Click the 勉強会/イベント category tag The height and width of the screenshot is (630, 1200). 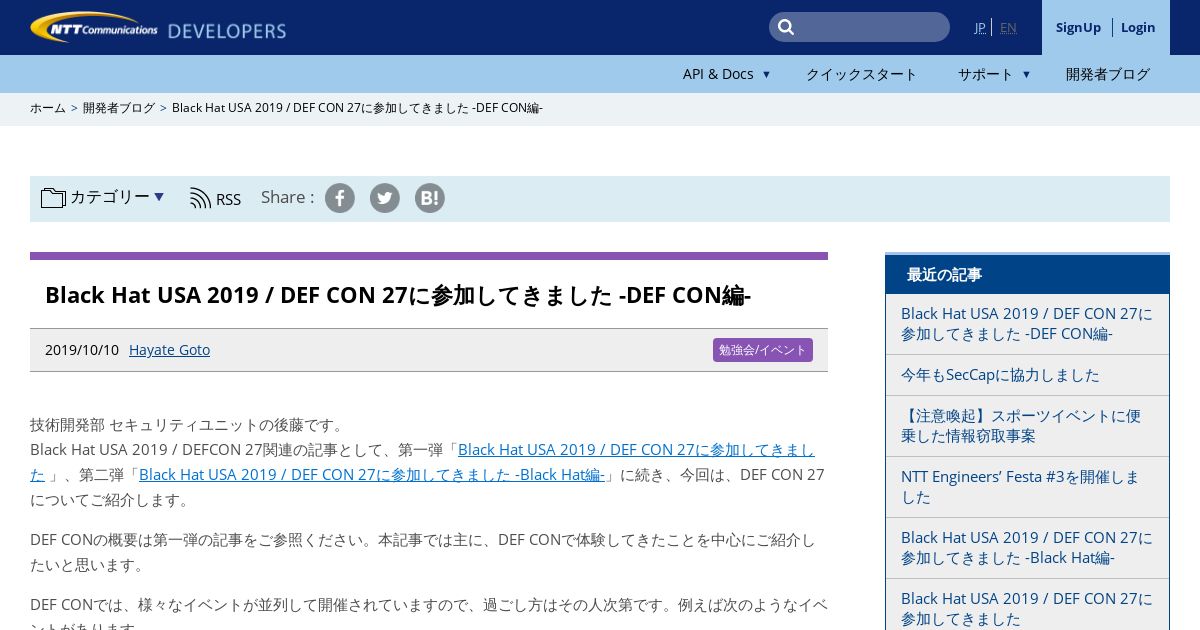pos(763,350)
